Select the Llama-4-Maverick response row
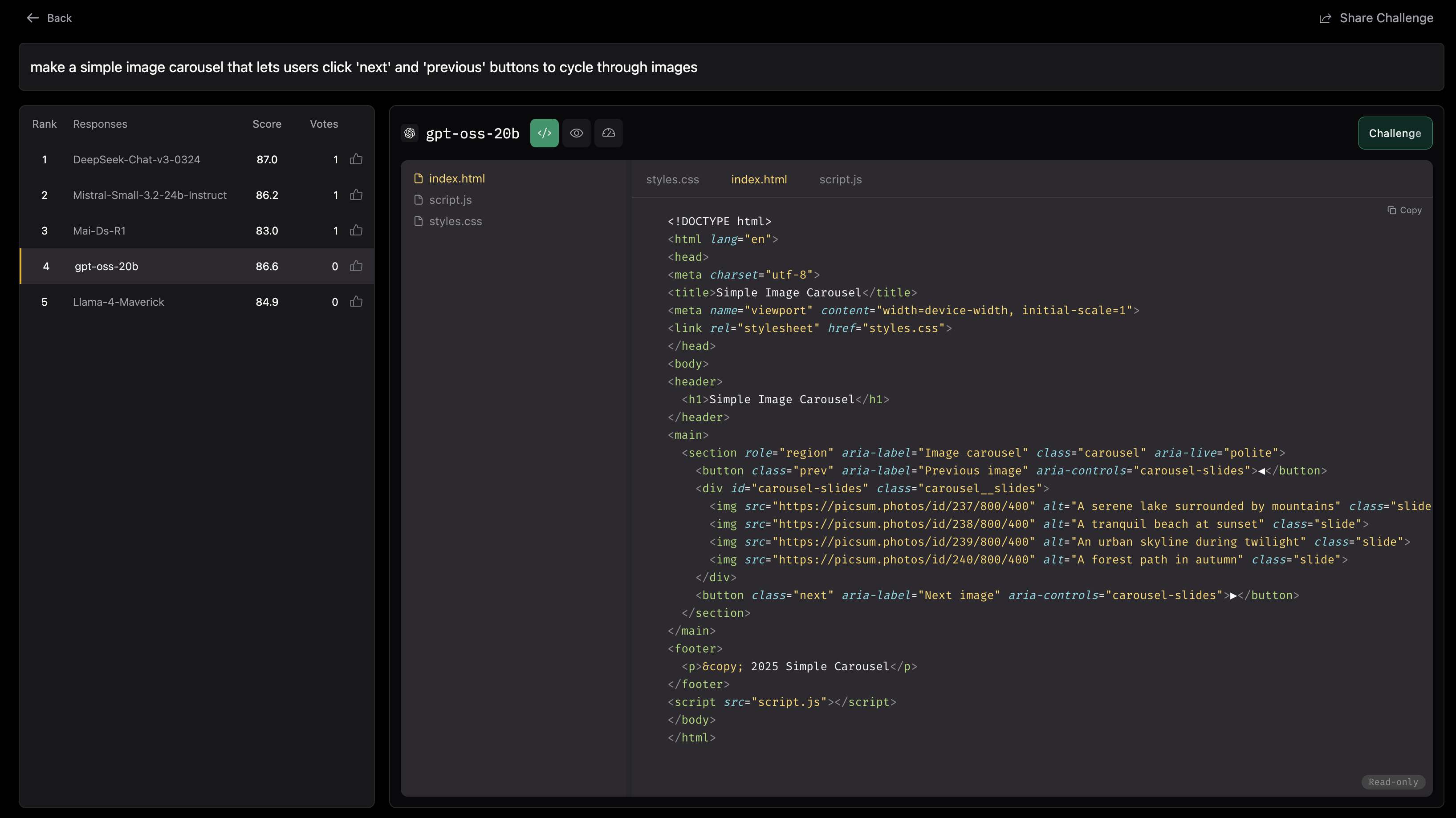Screen dimensions: 1456x818 point(118,302)
